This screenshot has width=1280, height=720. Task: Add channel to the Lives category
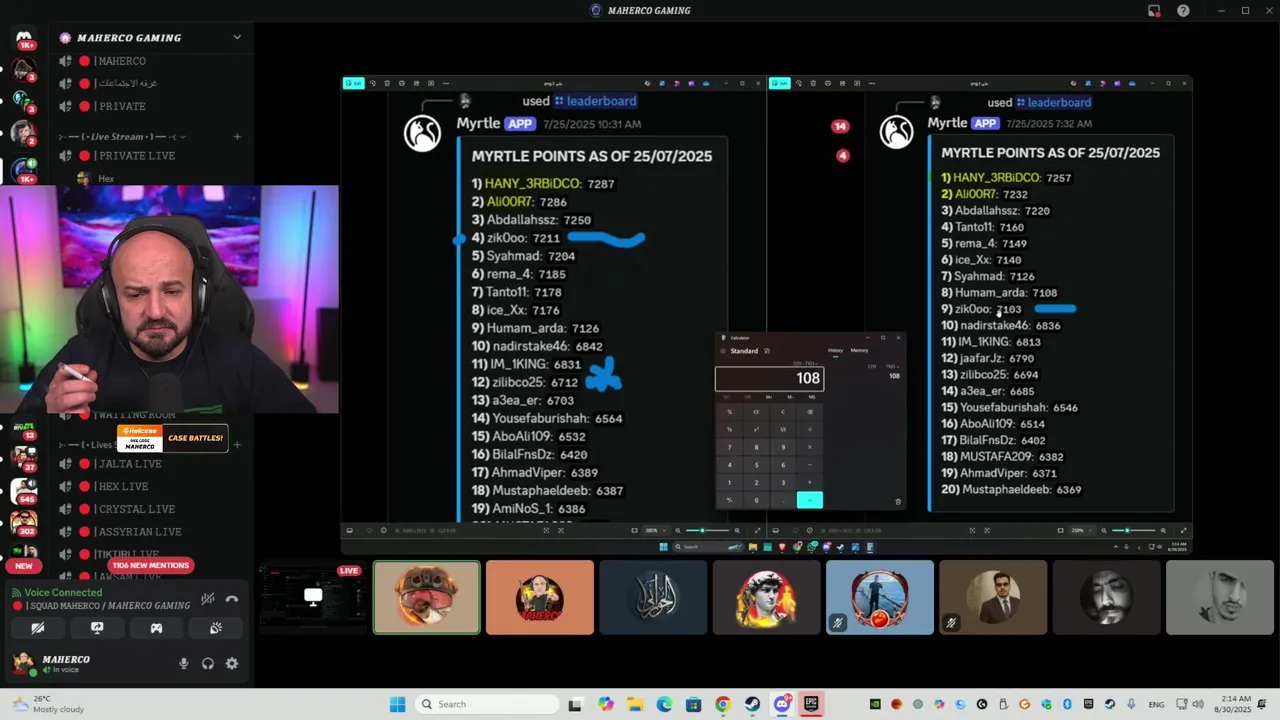coord(237,444)
